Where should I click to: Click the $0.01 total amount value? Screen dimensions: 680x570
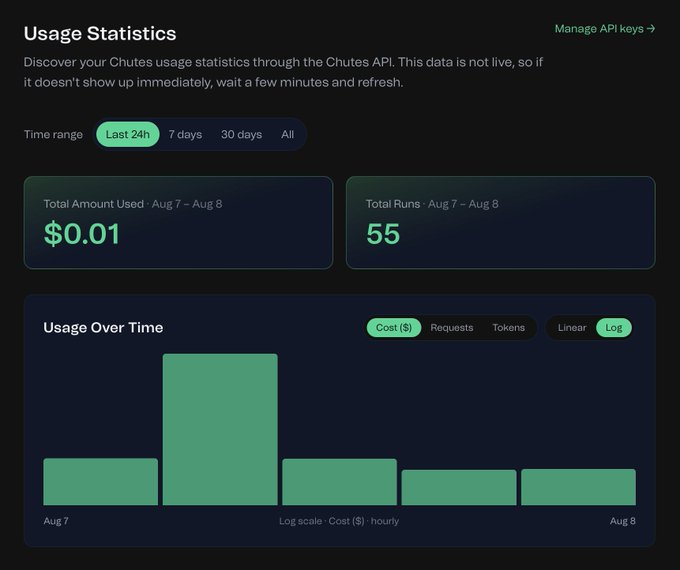coord(82,234)
